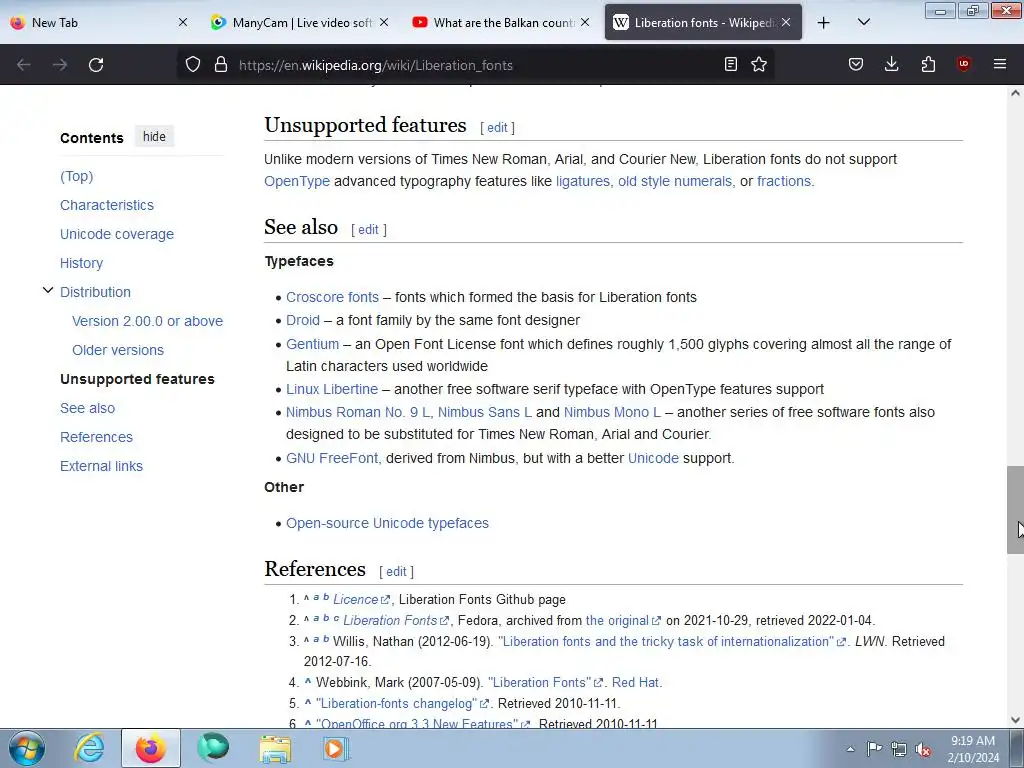List all tabs with the chevron dropdown

(x=863, y=22)
